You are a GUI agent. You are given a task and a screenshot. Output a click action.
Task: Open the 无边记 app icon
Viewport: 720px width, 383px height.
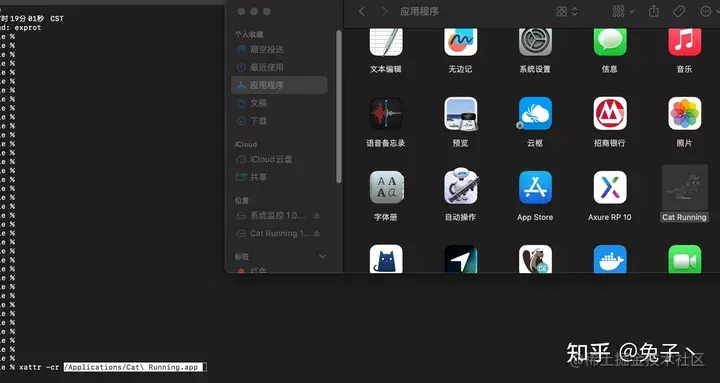pos(460,42)
